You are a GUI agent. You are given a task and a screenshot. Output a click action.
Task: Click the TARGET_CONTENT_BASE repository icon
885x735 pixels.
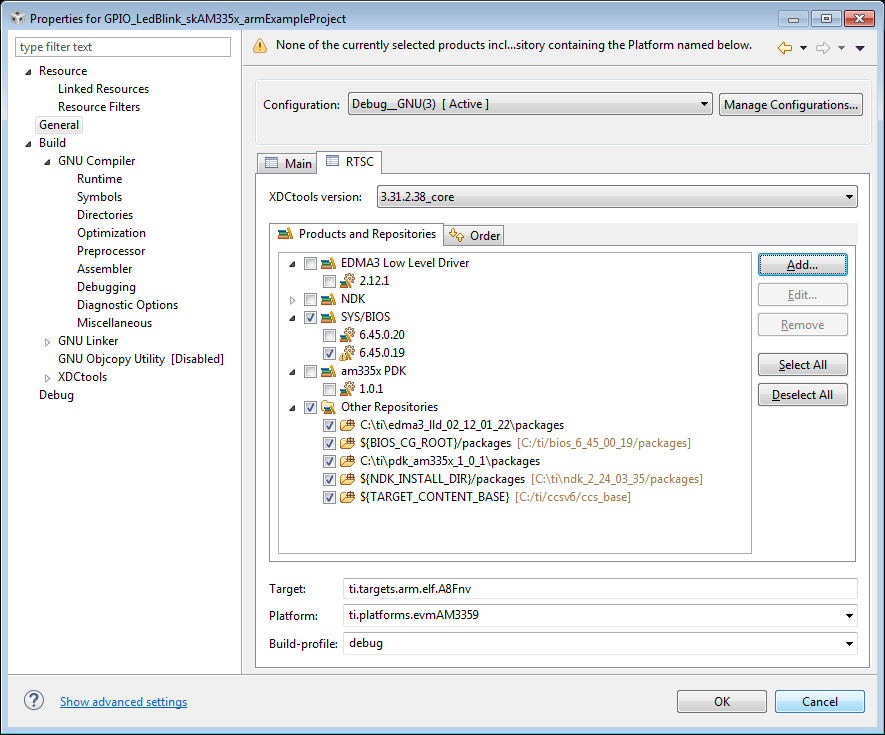pos(347,497)
